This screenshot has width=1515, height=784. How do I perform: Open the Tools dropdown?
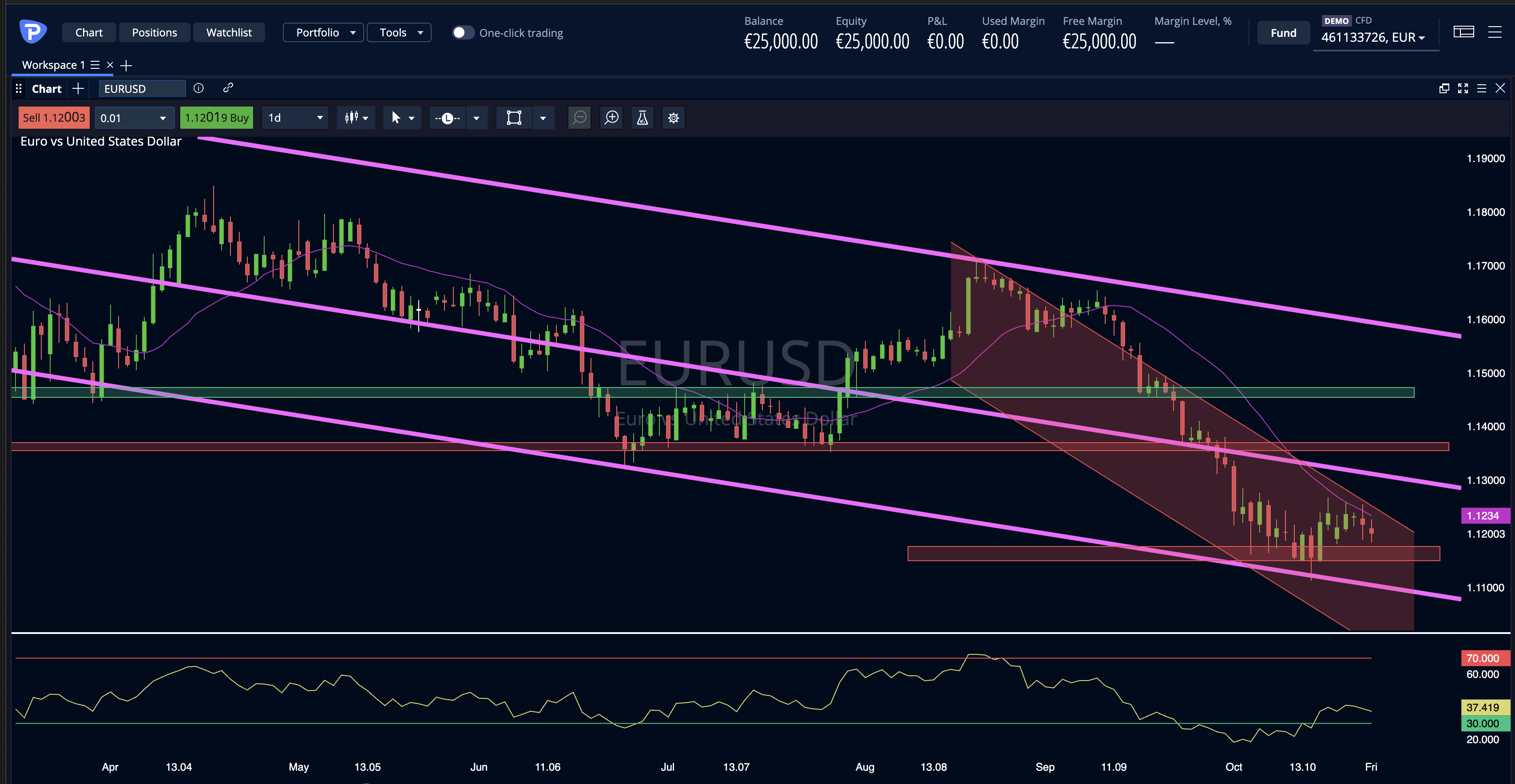point(399,32)
